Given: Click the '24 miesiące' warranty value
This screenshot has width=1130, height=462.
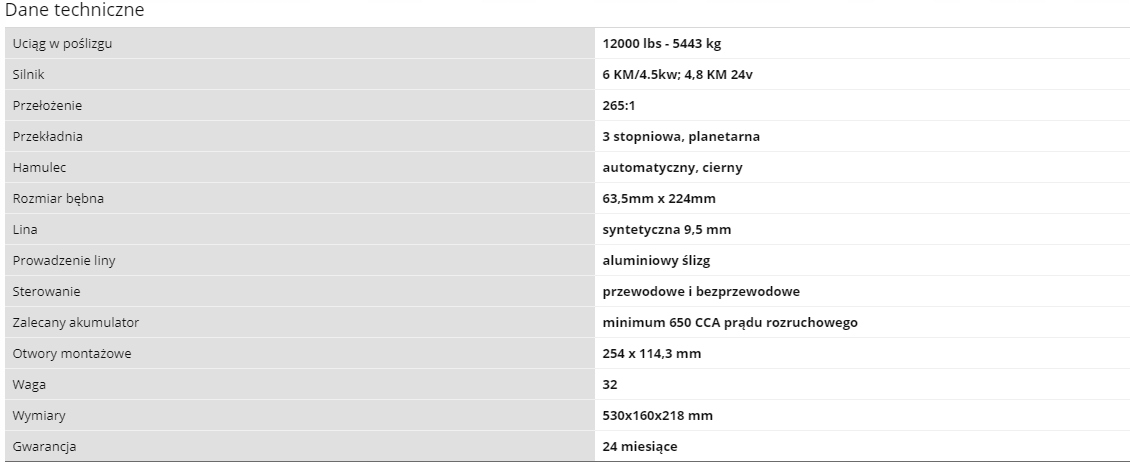Looking at the screenshot, I should click(639, 447).
